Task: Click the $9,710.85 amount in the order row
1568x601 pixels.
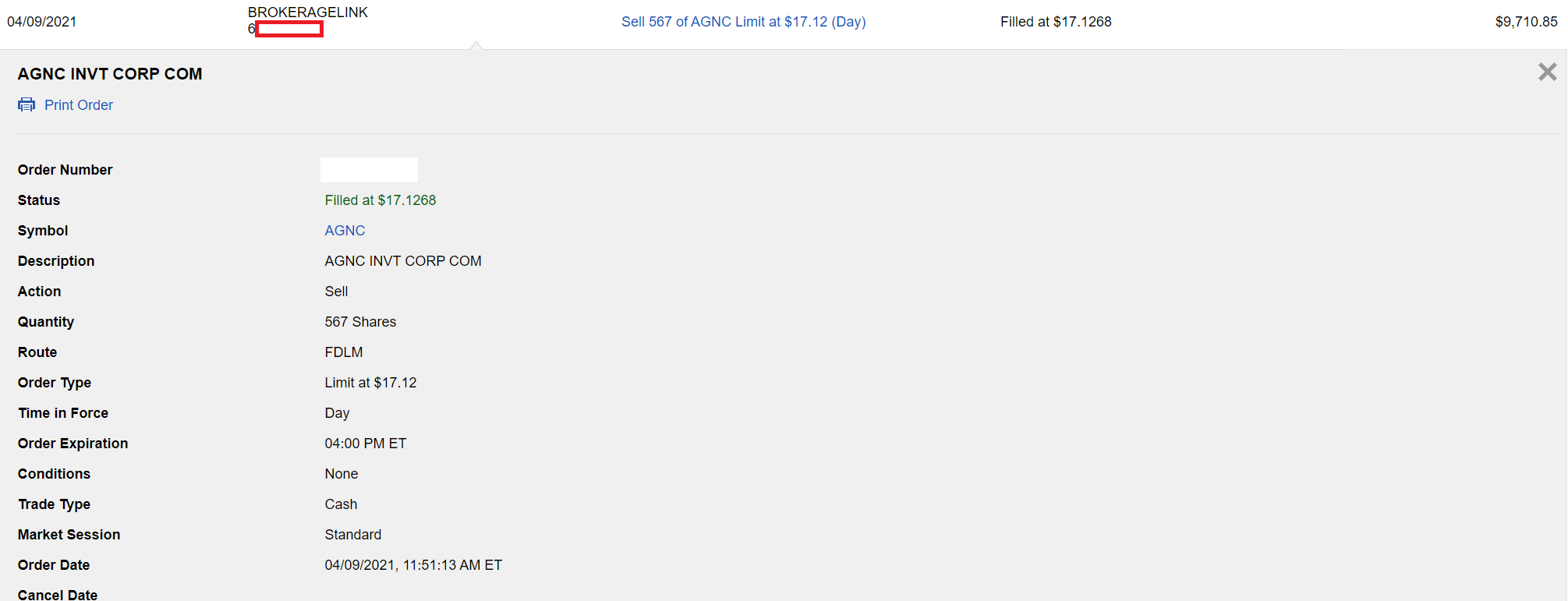Action: click(x=1526, y=22)
